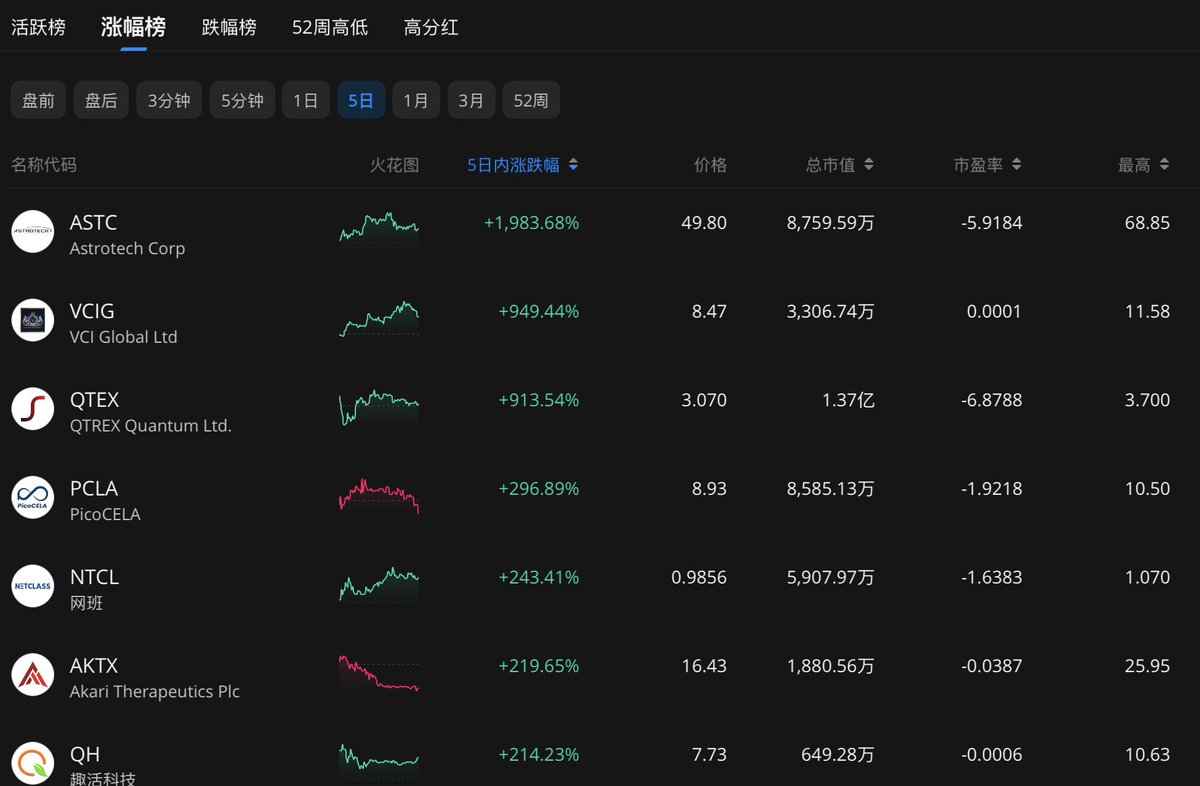1200x786 pixels.
Task: Click the 价格 column header
Action: tap(710, 165)
